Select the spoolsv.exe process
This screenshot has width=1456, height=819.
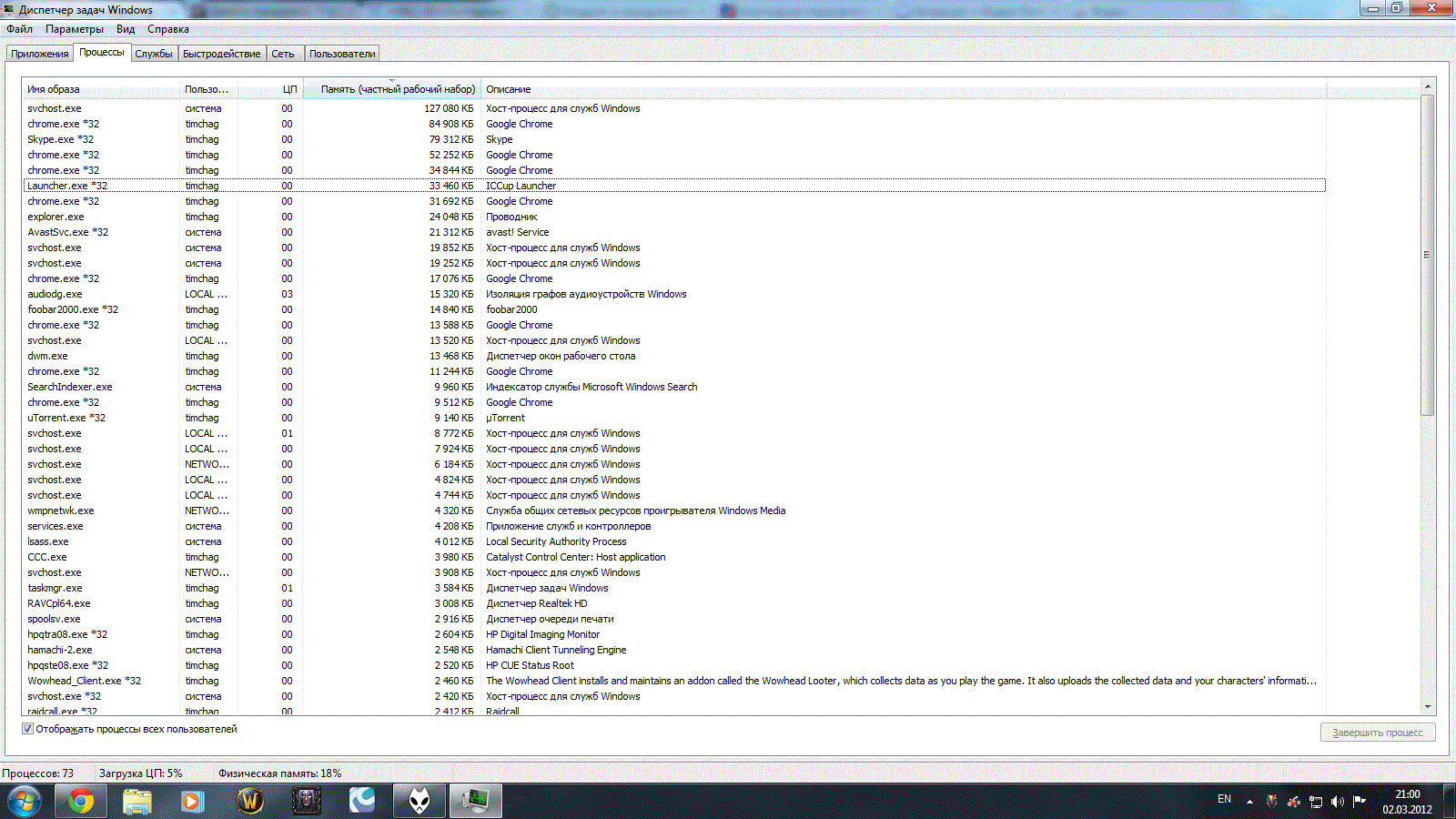tap(674, 619)
